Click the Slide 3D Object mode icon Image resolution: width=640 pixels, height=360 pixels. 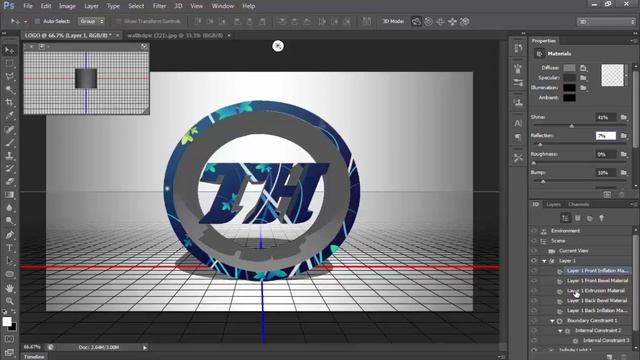pyautogui.click(x=453, y=22)
